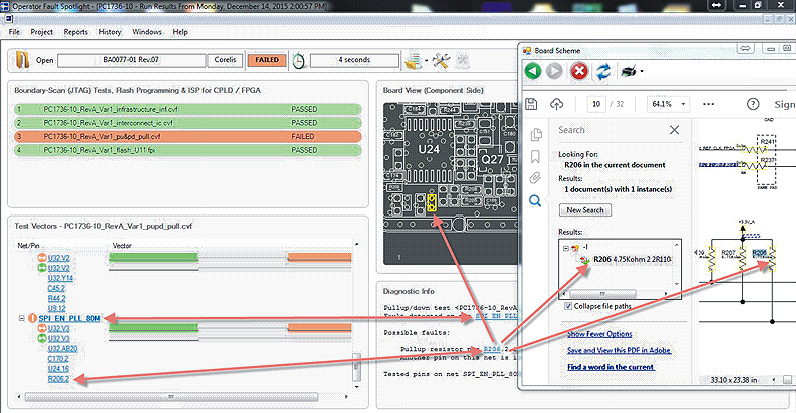Open the wrench and screwdriver tools icon
Viewport: 796px width, 413px height.
pos(441,61)
